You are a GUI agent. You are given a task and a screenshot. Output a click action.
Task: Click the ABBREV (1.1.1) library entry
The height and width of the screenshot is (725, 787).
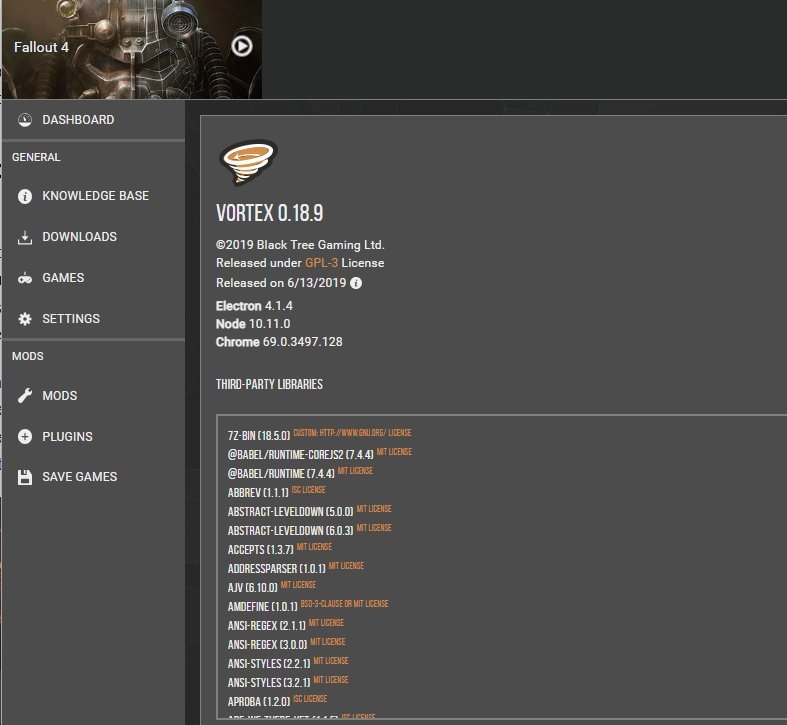pos(258,493)
